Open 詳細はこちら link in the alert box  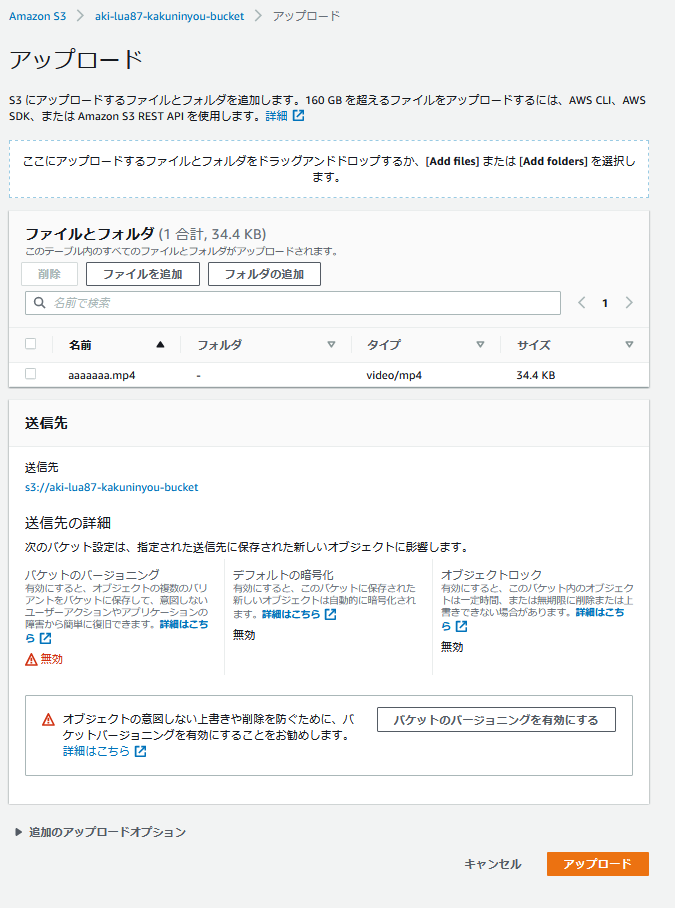click(96, 751)
